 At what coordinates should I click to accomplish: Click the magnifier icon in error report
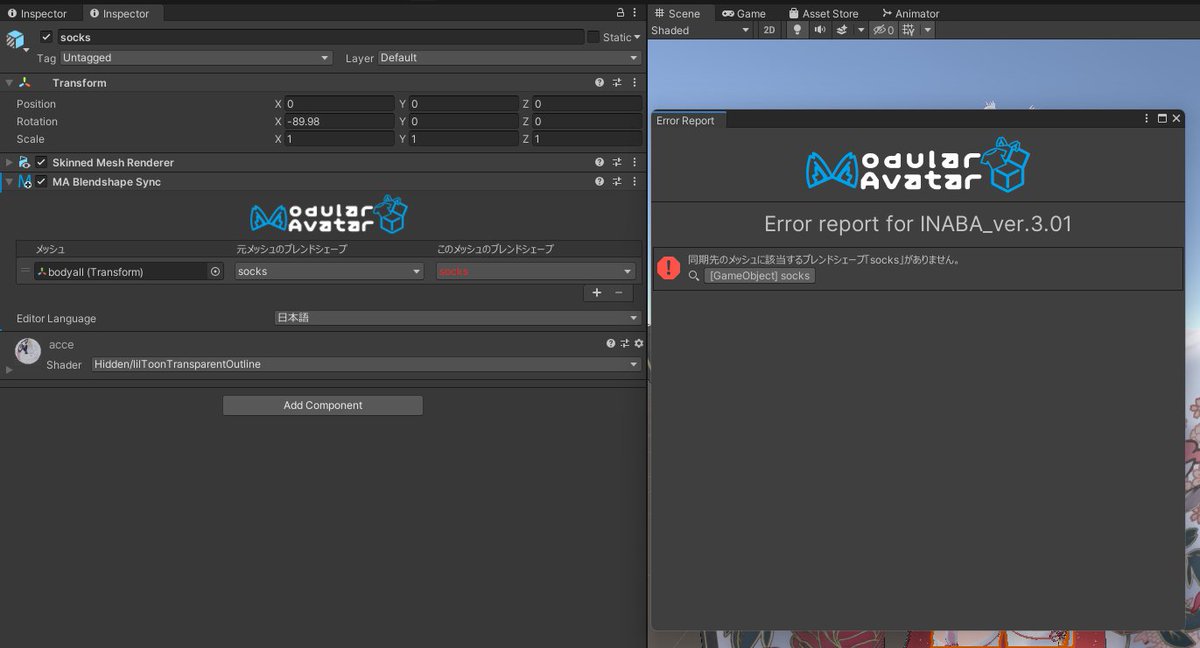tap(694, 275)
